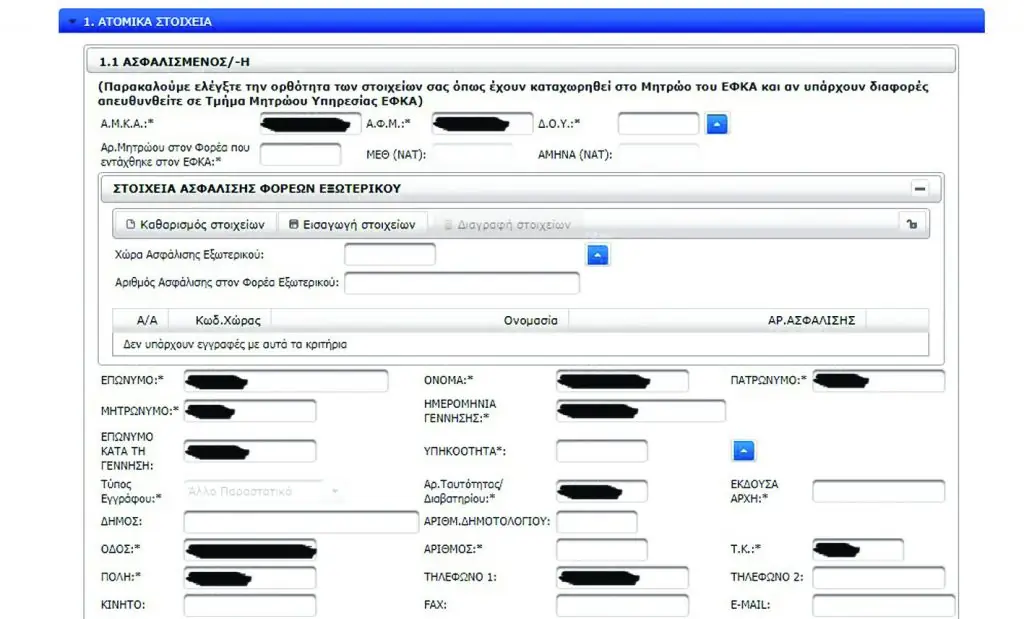Click Αριθμός Ασφάλισης στον Φορέα Εξωτερικού input
This screenshot has width=1024, height=619.
461,283
